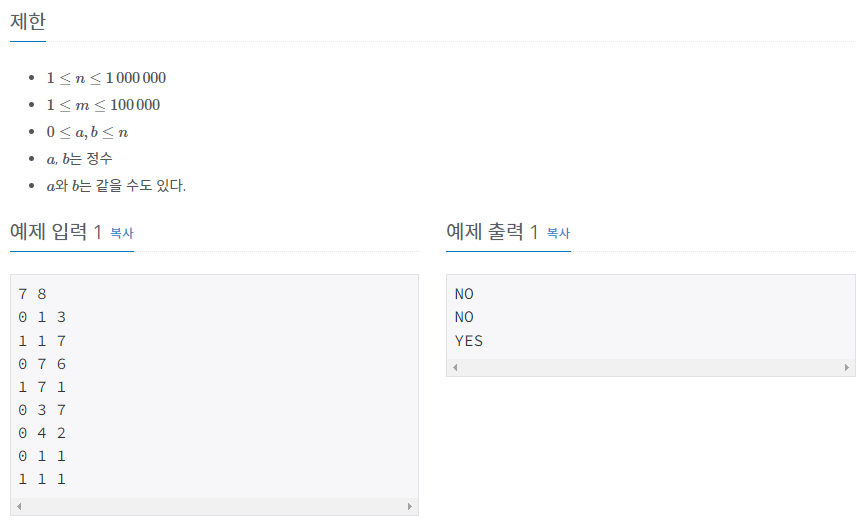The height and width of the screenshot is (524, 862).
Task: Click the constraint 1 ≤ m ≤ 100000
Action: click(x=103, y=105)
